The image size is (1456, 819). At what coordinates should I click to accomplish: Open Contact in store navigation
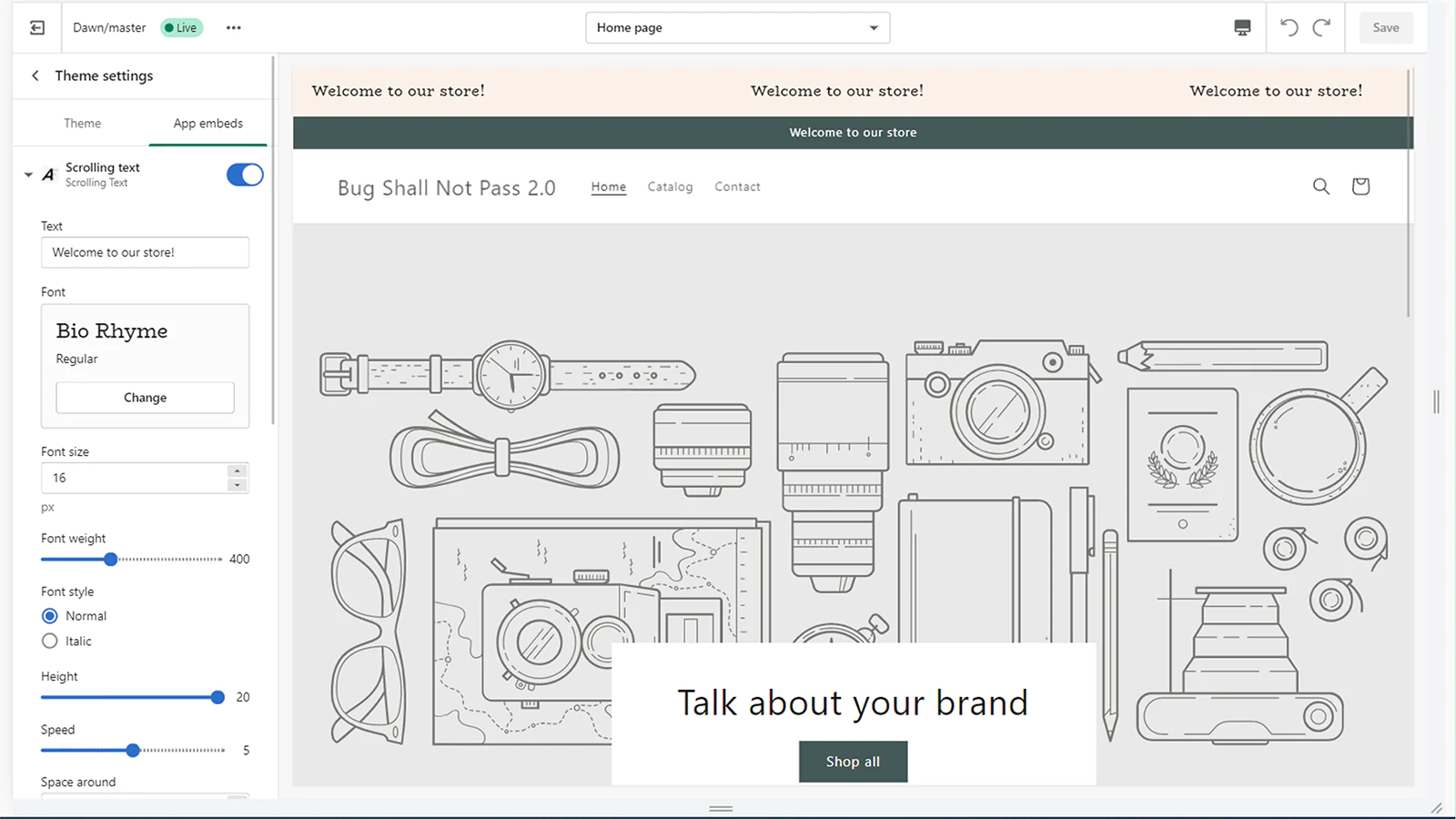[x=737, y=187]
